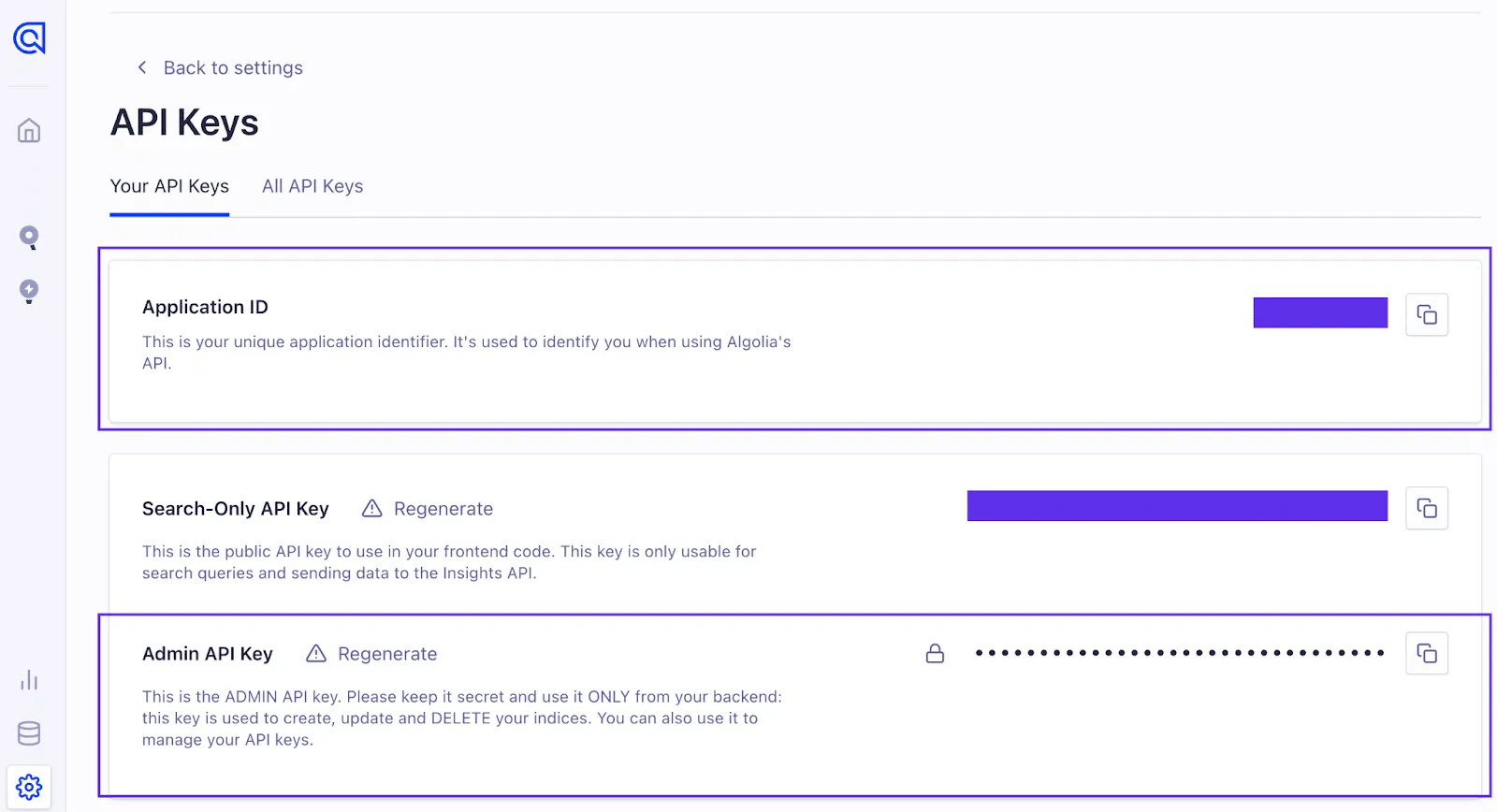
Task: Click the Algolia logo in the sidebar
Action: click(29, 38)
